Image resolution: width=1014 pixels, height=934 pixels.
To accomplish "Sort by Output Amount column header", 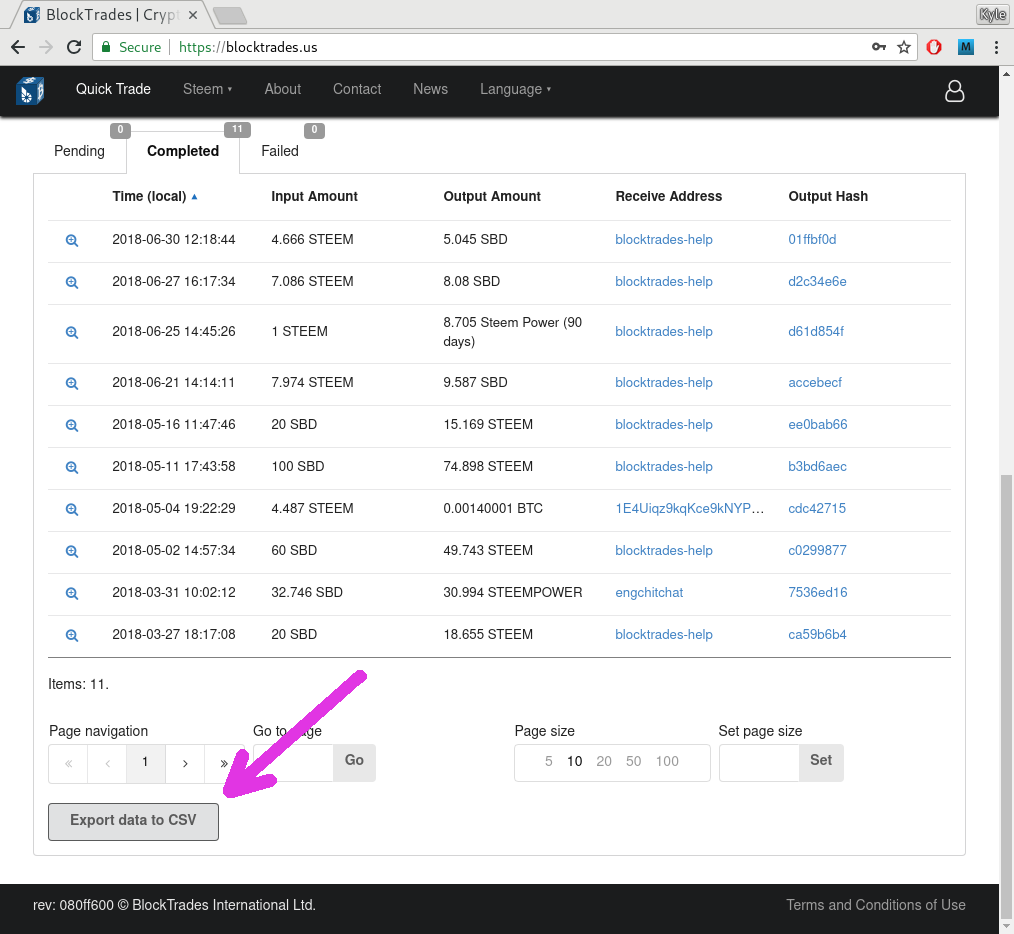I will click(x=491, y=197).
